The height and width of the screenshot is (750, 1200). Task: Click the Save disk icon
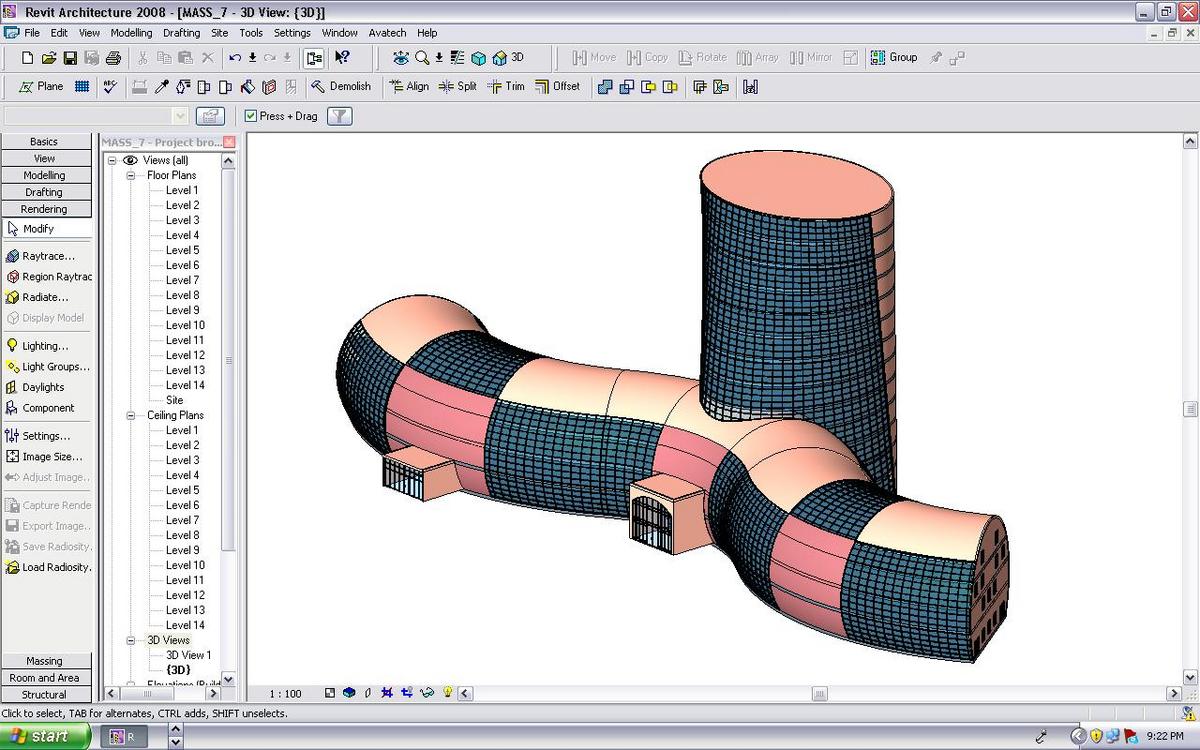click(70, 58)
